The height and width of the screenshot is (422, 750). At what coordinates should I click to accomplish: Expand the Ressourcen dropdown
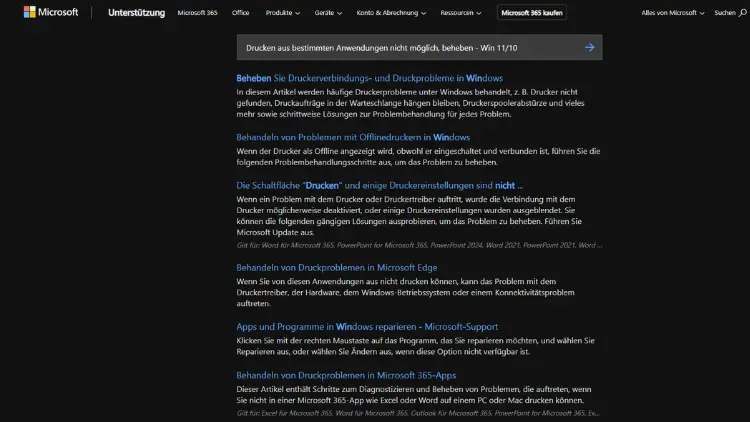[461, 13]
